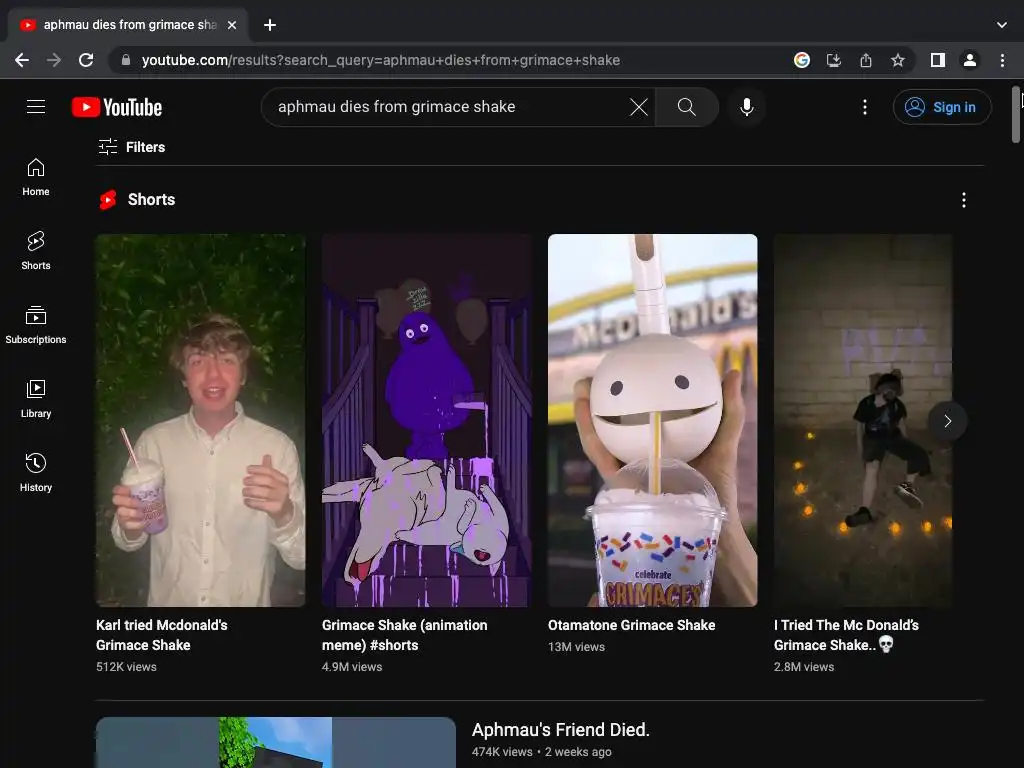This screenshot has height=768, width=1024.
Task: Click title Grimace Shake (animation meme) #shorts
Action: point(405,635)
